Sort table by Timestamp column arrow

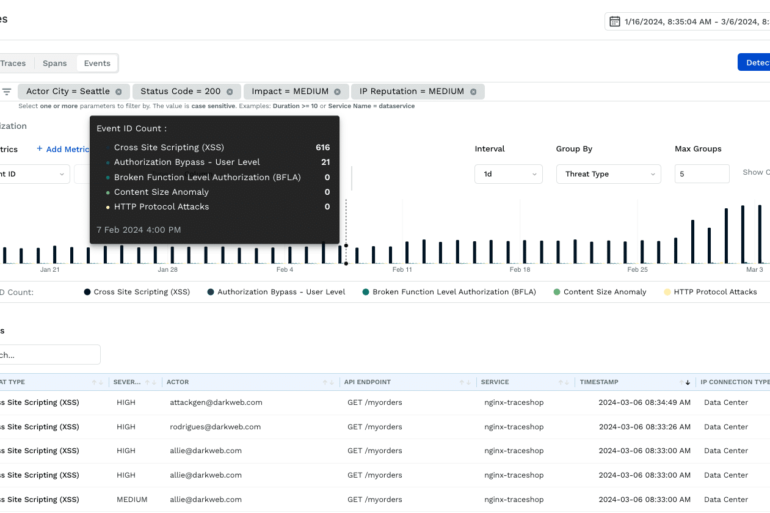[687, 382]
